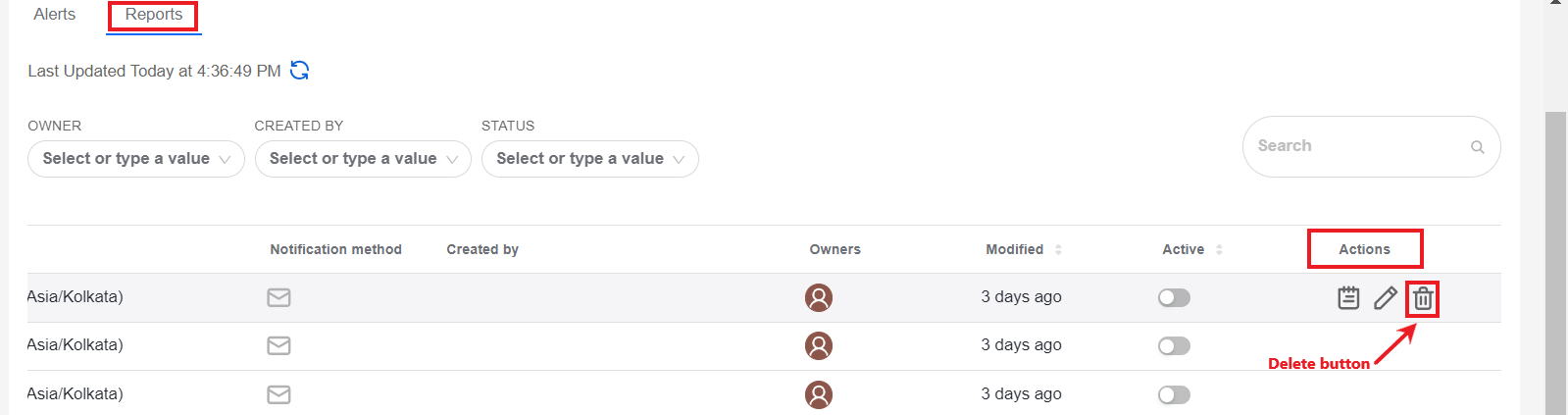This screenshot has height=415, width=1568.
Task: Click the email notification icon in second row
Action: tap(278, 345)
